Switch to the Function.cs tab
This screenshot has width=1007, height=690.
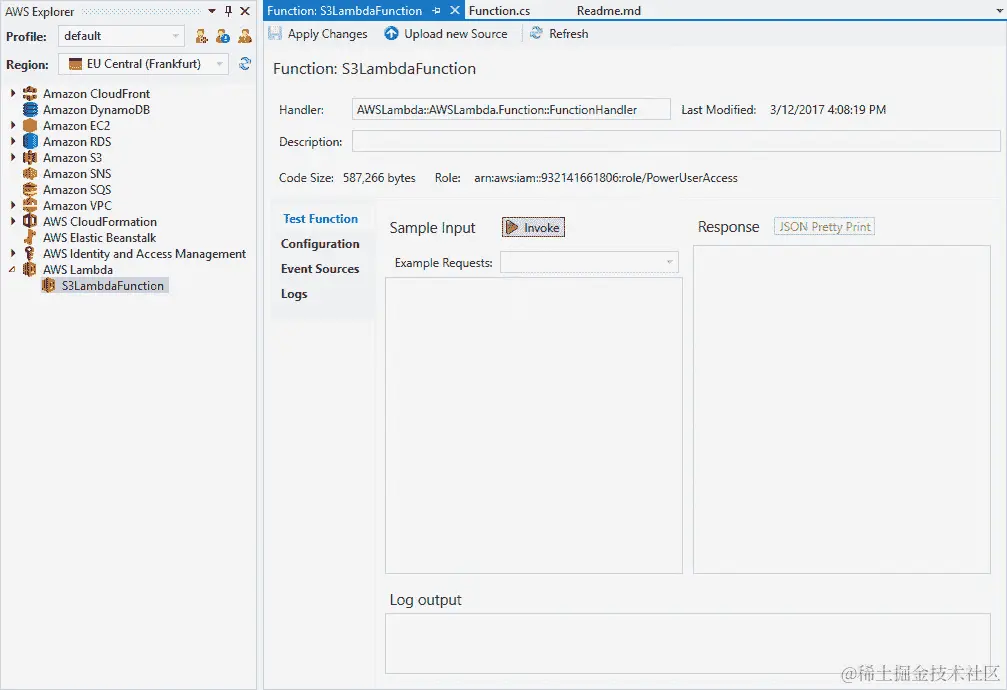[500, 11]
